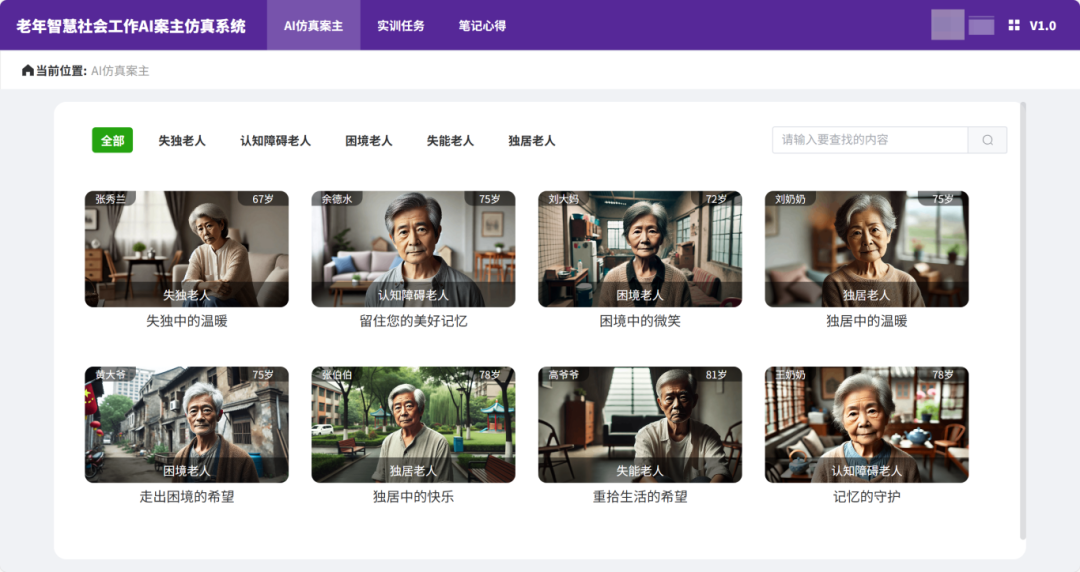This screenshot has height=572, width=1080.
Task: Click the search input field
Action: 869,140
